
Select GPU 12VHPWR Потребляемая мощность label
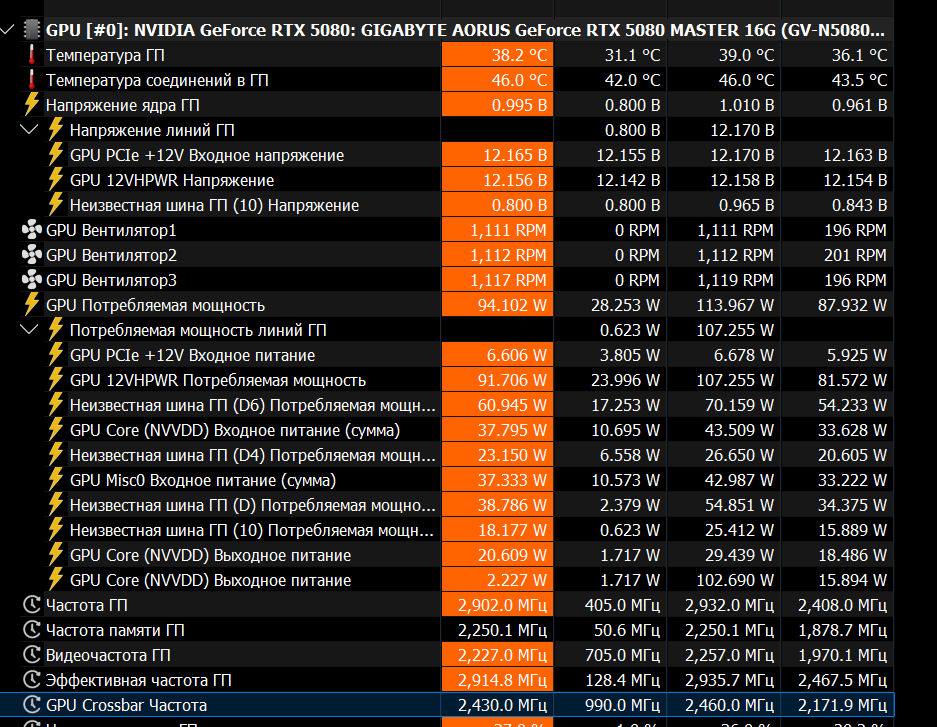[x=218, y=381]
